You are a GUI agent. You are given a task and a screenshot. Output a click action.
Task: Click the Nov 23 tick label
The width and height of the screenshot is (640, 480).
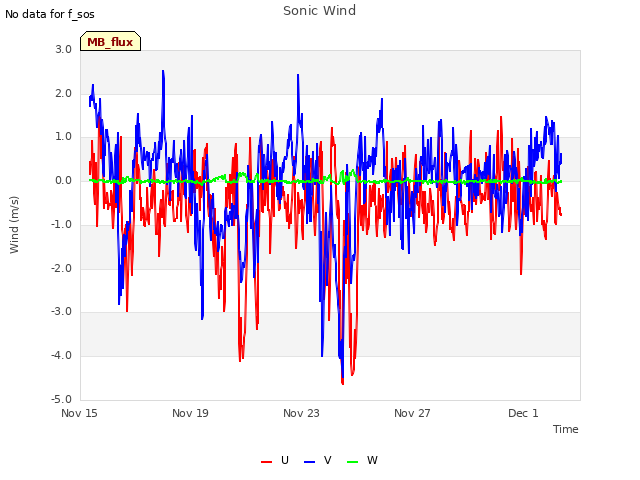point(301,413)
